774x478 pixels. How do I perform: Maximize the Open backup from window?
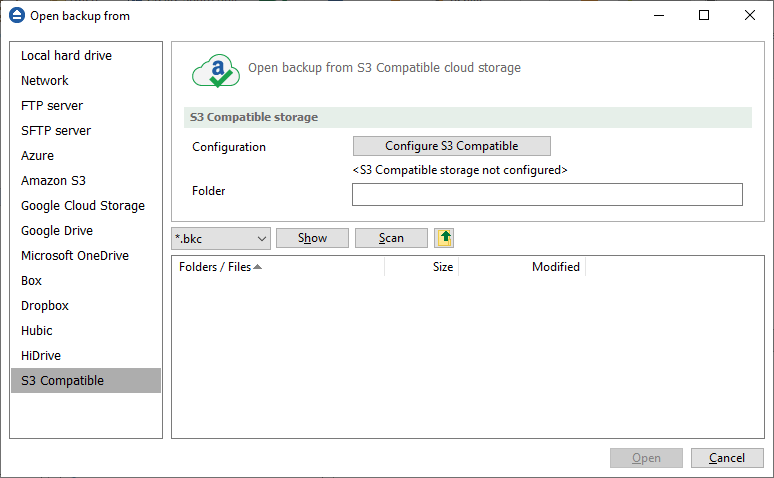pyautogui.click(x=704, y=15)
